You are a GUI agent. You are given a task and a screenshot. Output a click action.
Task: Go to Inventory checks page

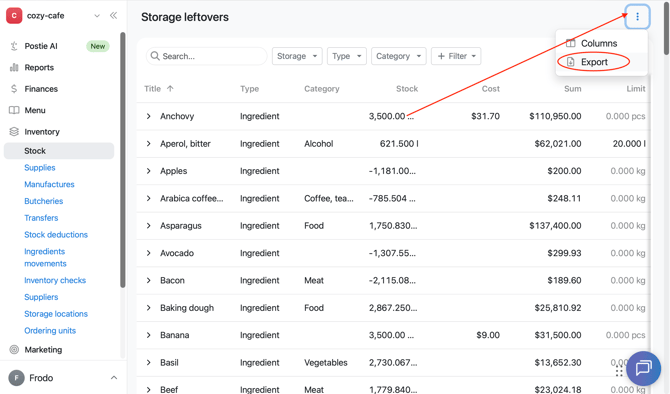pos(55,280)
